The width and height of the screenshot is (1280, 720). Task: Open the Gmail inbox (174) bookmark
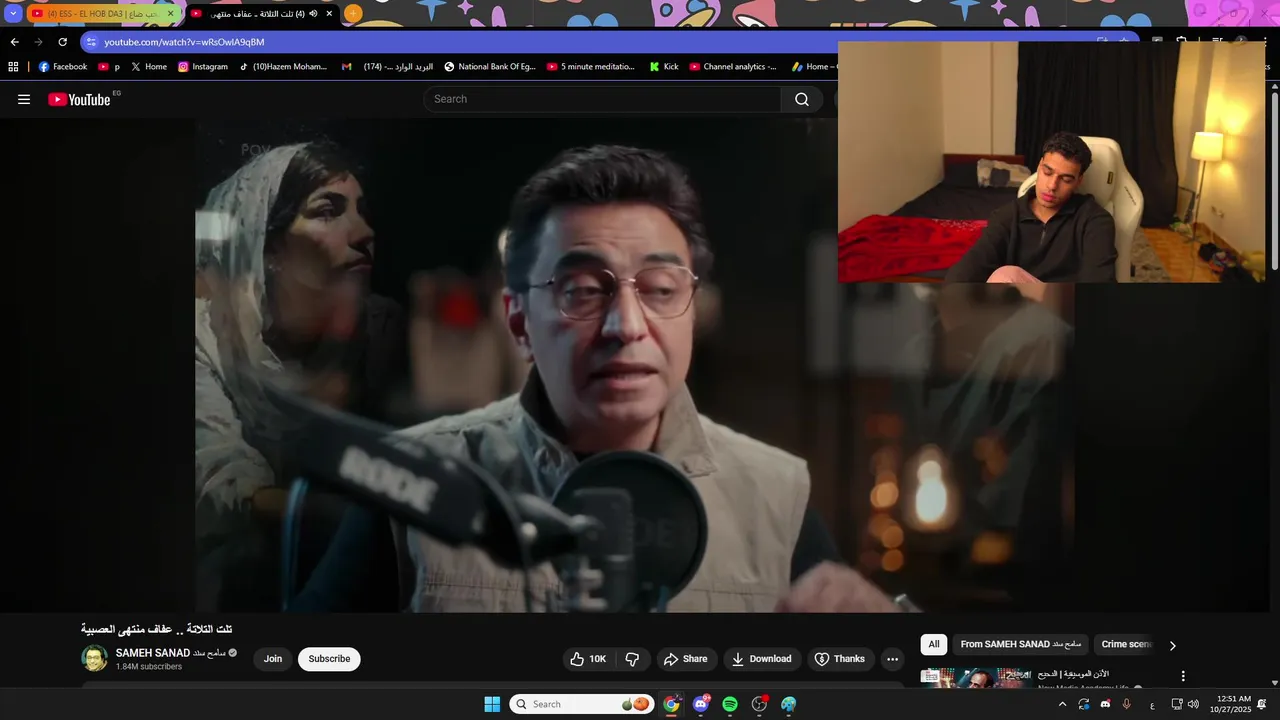pyautogui.click(x=387, y=67)
